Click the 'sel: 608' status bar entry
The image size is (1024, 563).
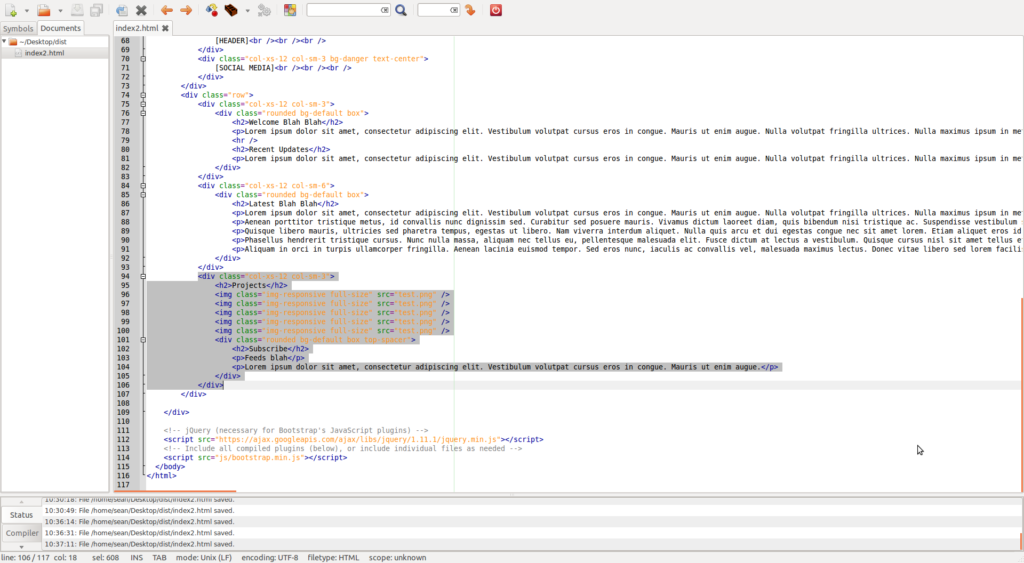(105, 558)
